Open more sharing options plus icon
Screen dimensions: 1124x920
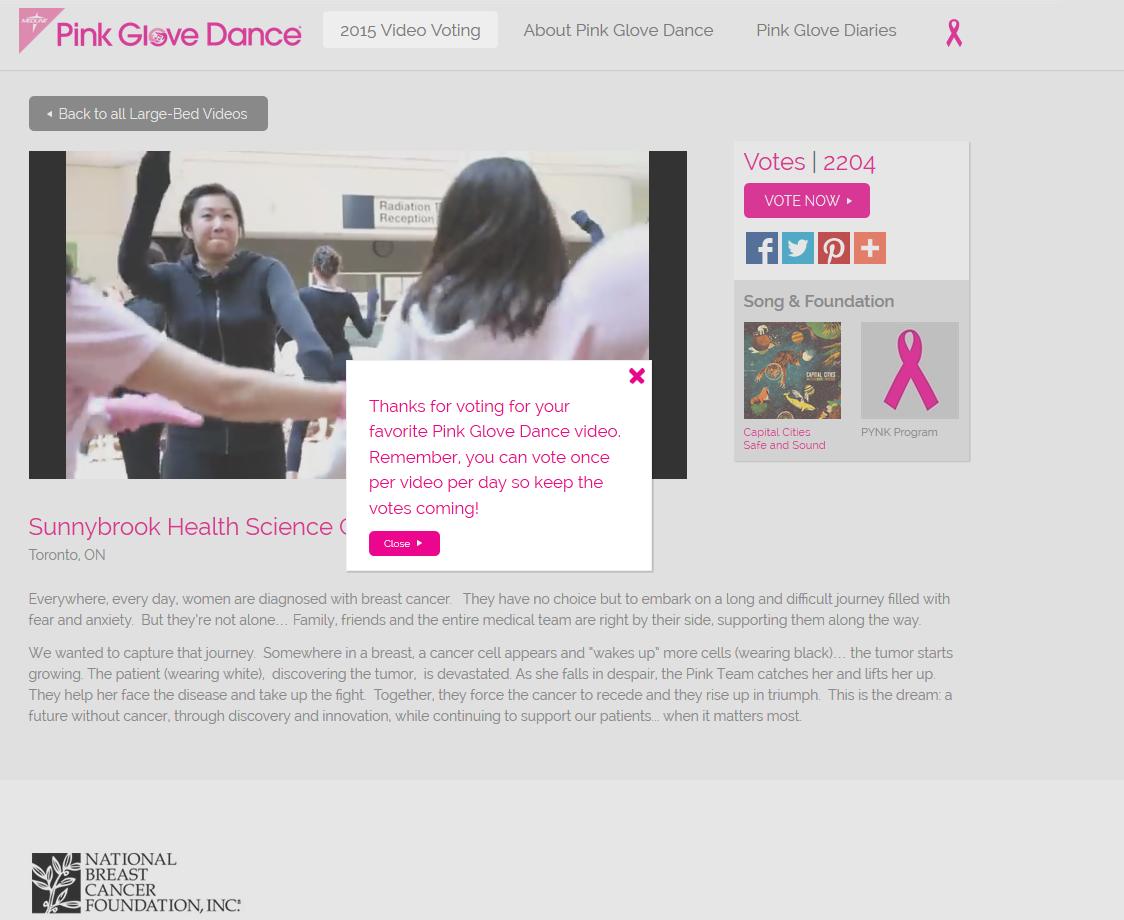870,248
